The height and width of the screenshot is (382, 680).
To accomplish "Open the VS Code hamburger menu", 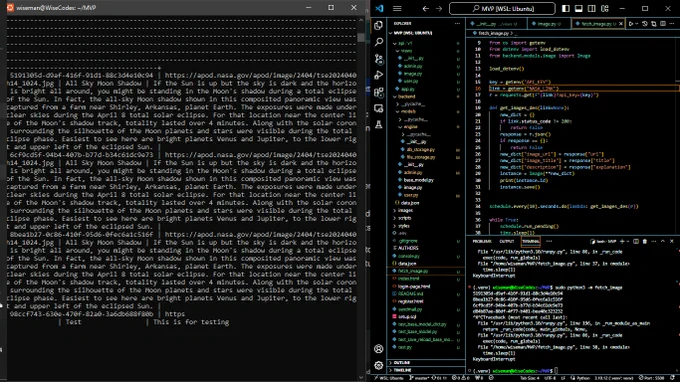I will click(397, 8).
